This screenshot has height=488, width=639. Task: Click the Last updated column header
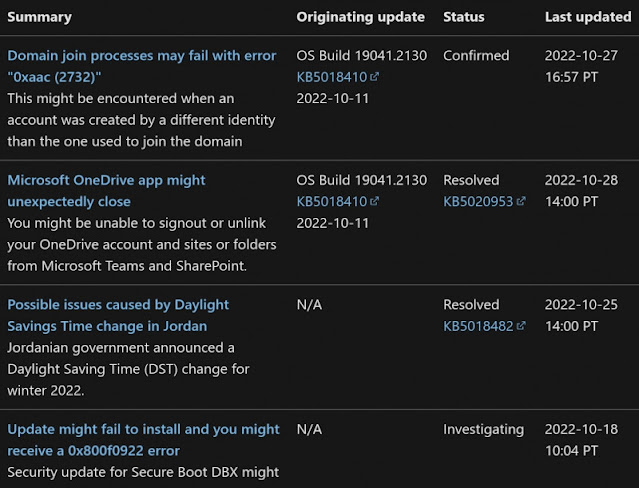coord(588,17)
